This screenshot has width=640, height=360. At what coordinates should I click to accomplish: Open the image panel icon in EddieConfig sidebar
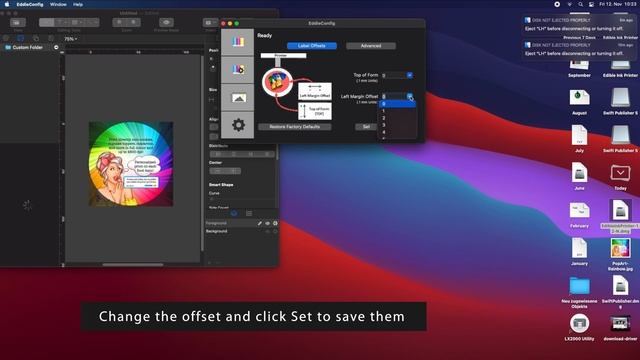[x=238, y=98]
